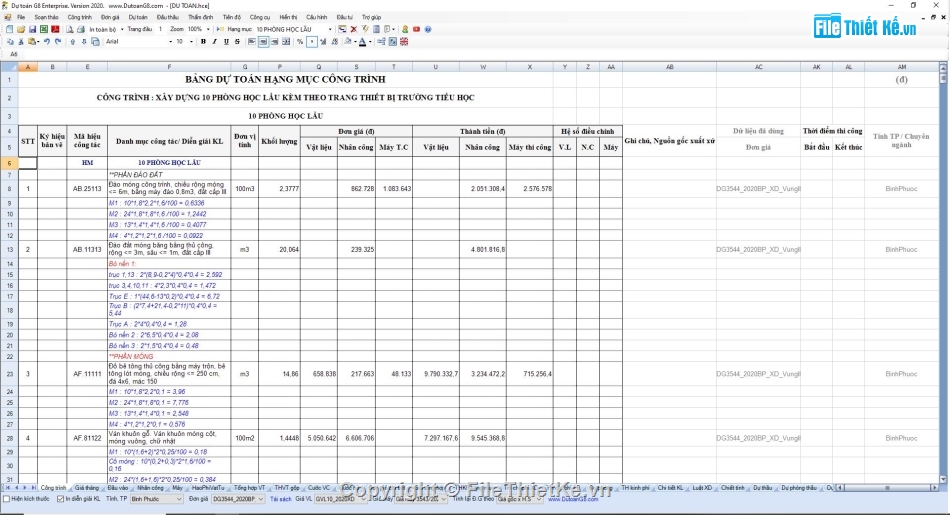Open the 'Tiến độ' menu
950x515 pixels.
[x=231, y=18]
